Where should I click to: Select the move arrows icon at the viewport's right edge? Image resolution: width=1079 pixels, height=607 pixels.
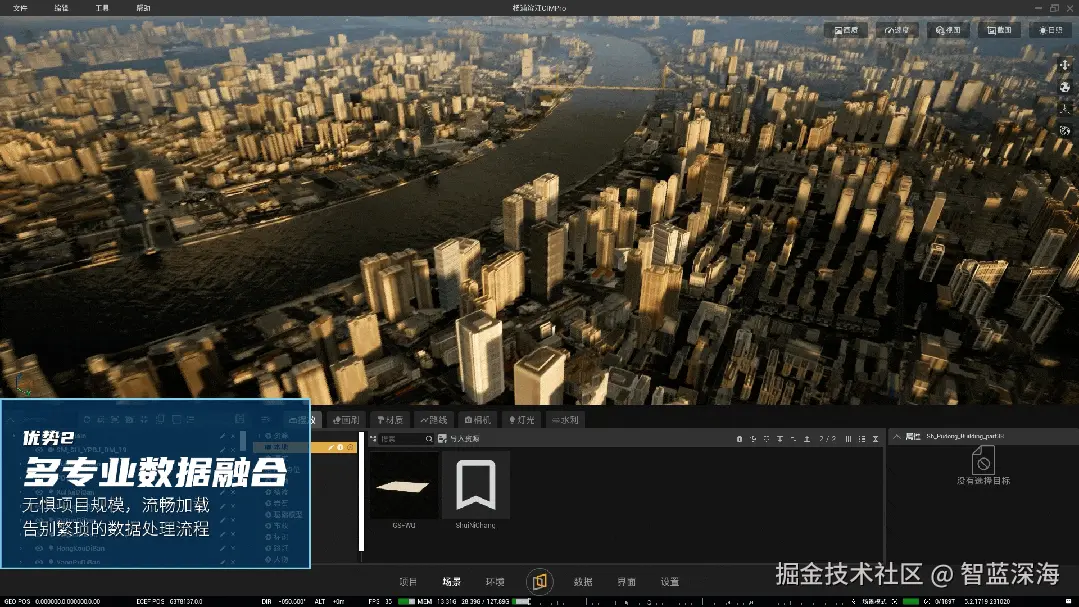[1065, 65]
